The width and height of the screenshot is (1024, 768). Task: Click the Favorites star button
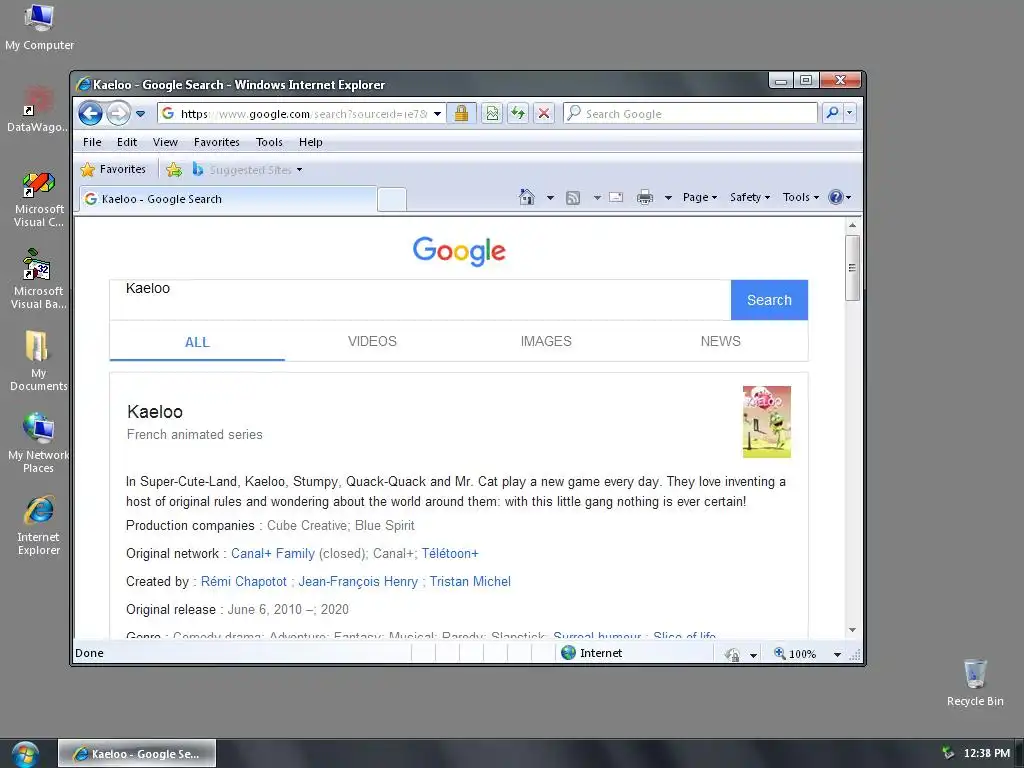(x=113, y=169)
